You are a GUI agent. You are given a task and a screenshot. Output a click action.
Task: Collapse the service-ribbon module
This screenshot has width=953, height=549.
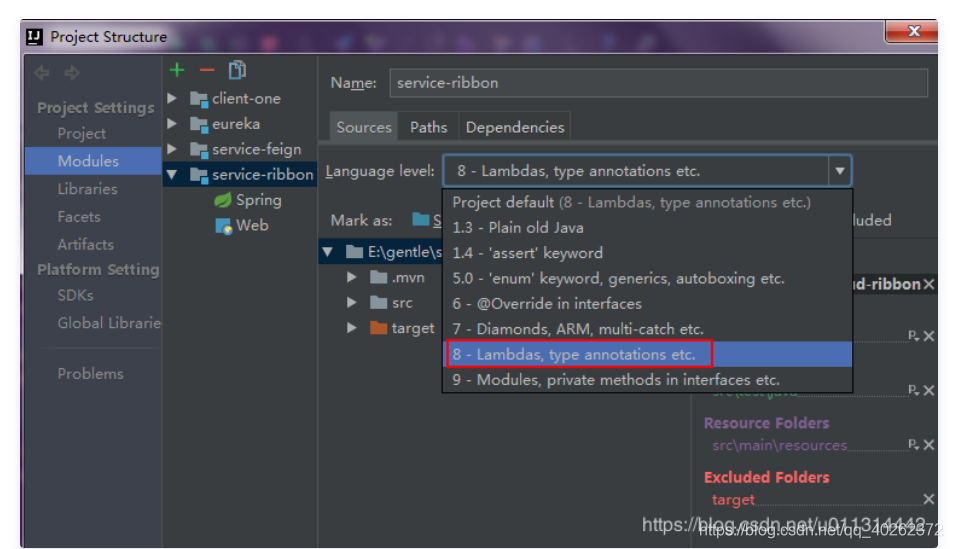[172, 174]
